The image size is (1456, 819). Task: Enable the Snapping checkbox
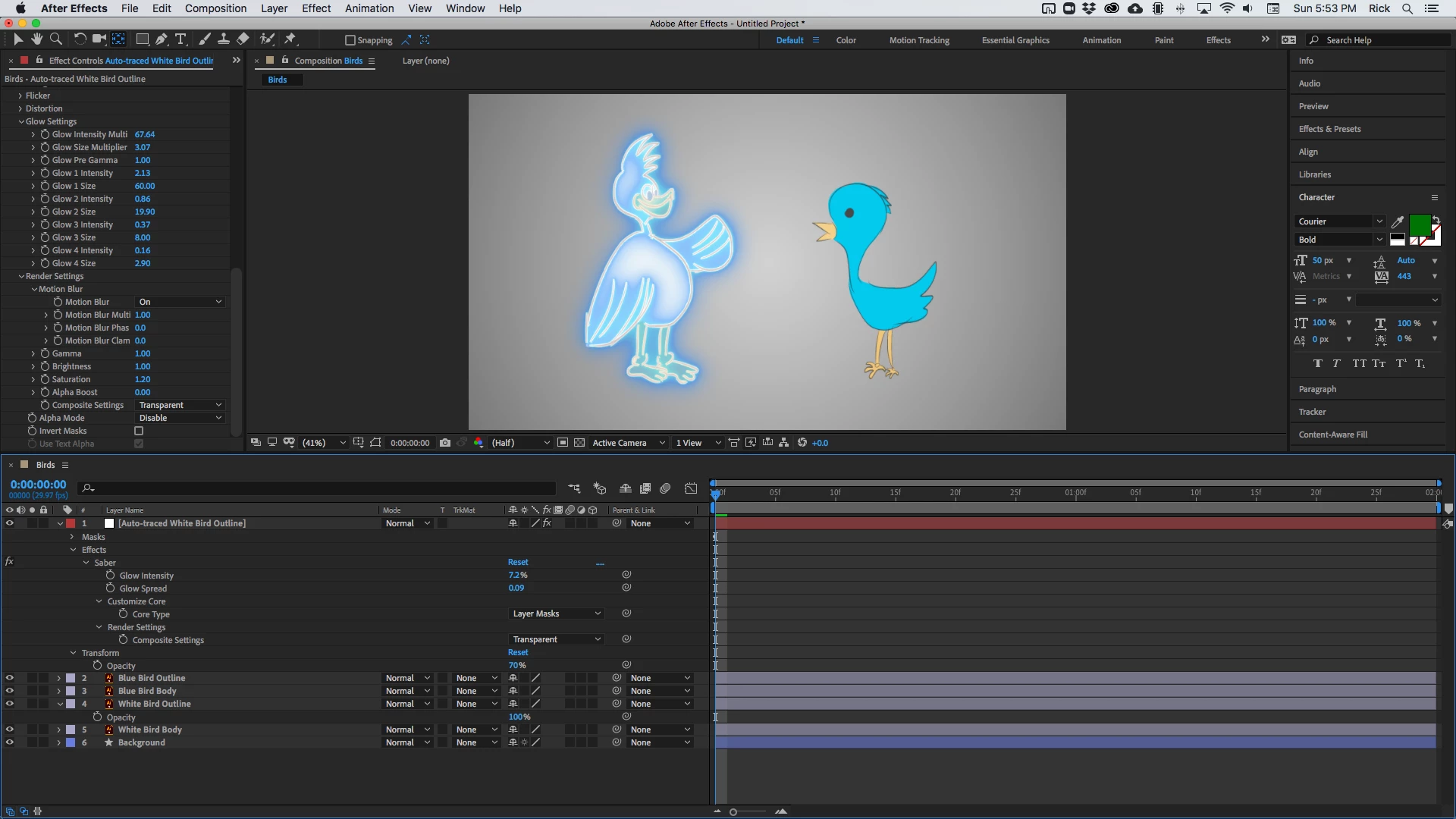click(350, 40)
